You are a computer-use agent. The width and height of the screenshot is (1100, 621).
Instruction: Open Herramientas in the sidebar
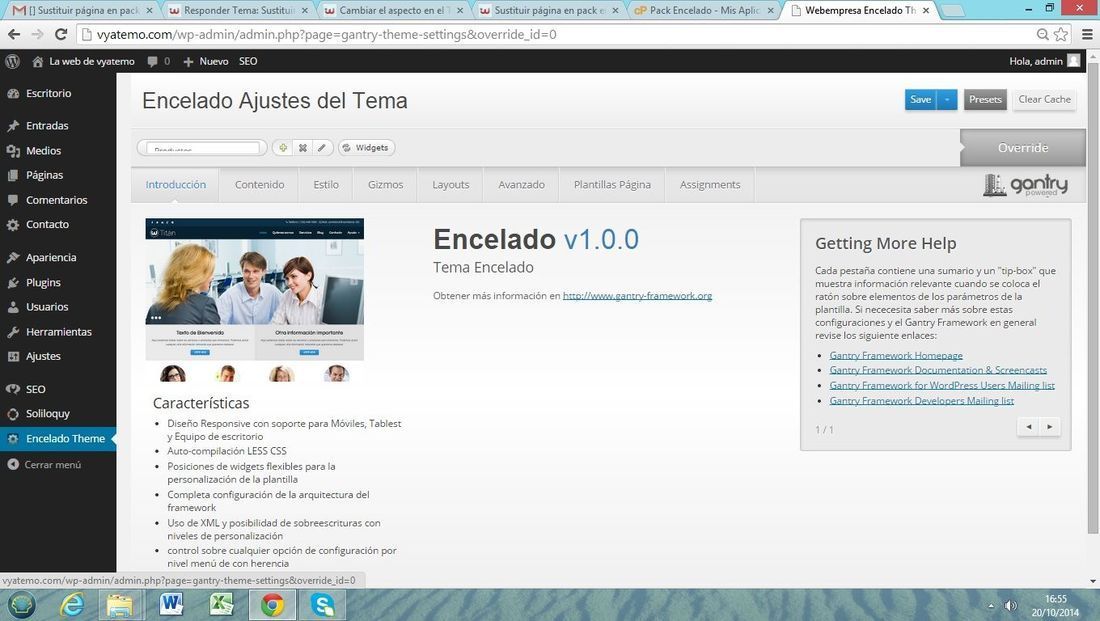point(58,332)
